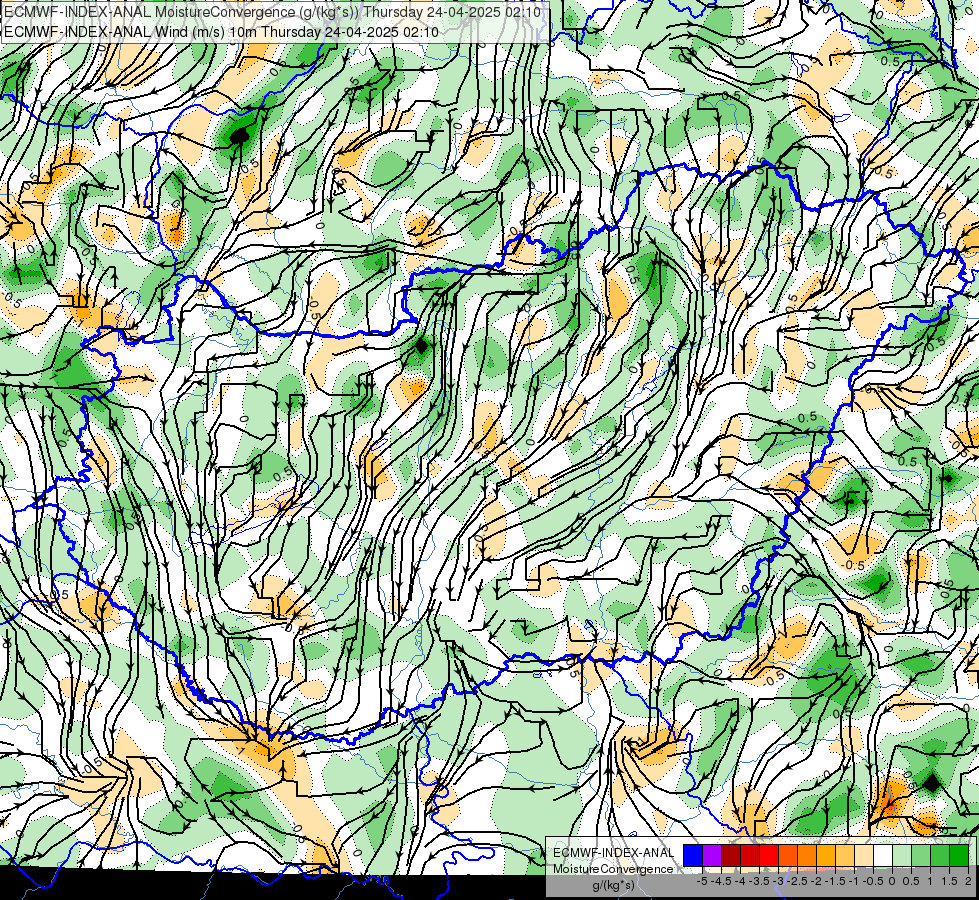This screenshot has width=979, height=900.
Task: Click the legend tick label -4
Action: (x=740, y=881)
